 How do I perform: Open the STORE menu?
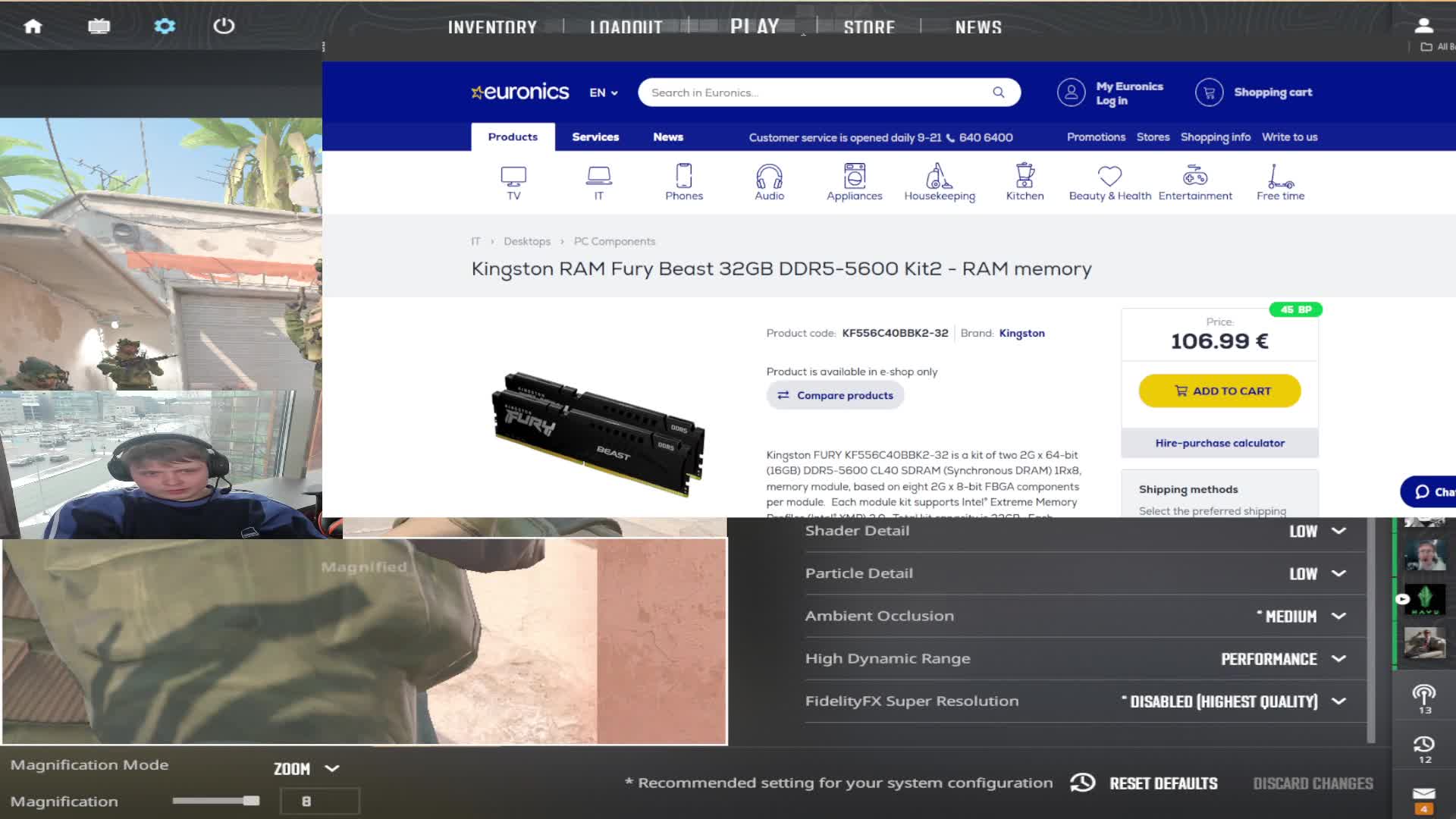tap(869, 27)
